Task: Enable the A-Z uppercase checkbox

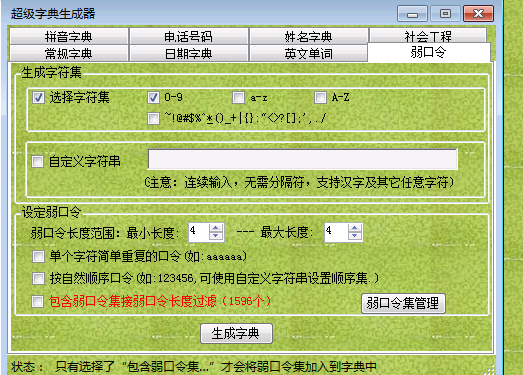Action: (x=321, y=97)
